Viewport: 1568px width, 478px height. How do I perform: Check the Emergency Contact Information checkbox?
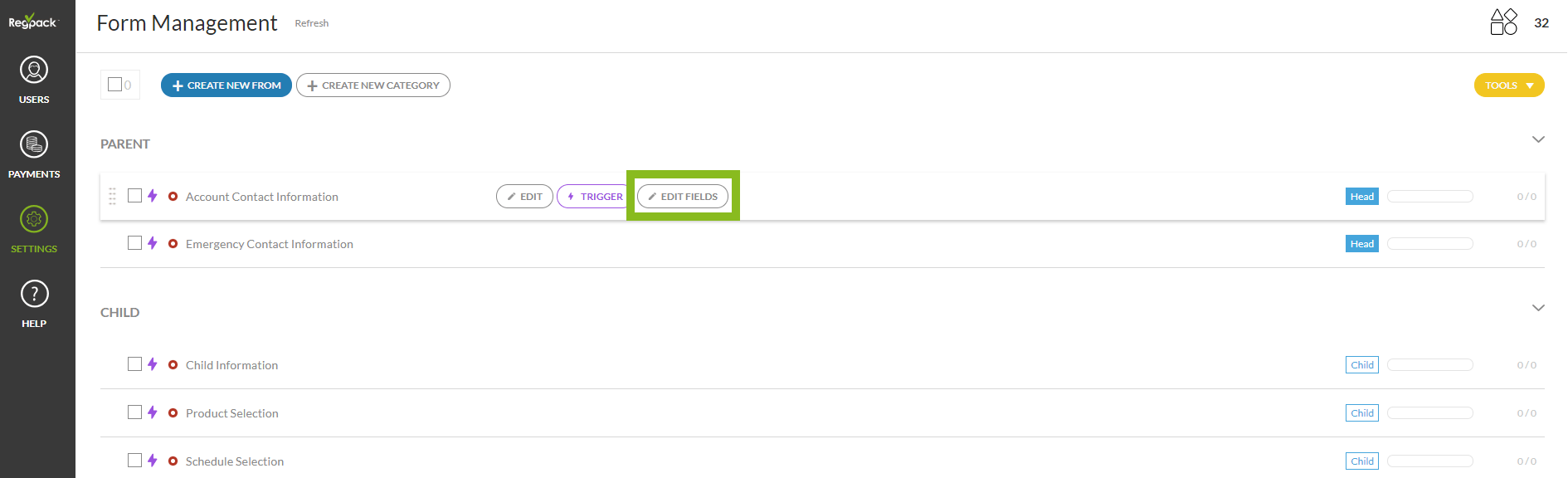tap(134, 243)
